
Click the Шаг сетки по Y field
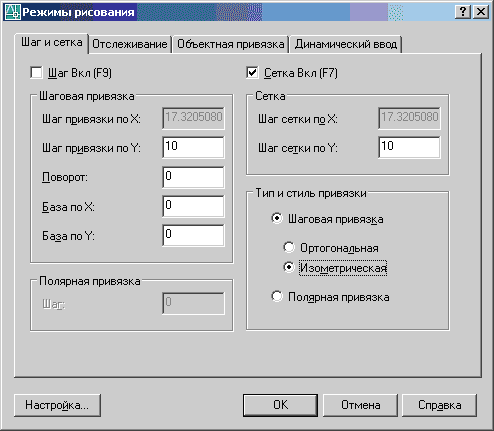pos(409,147)
